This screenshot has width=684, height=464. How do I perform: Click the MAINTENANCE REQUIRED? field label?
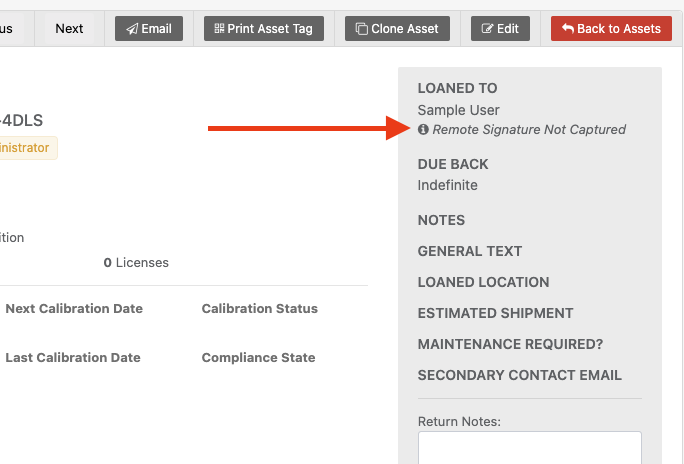tap(510, 344)
